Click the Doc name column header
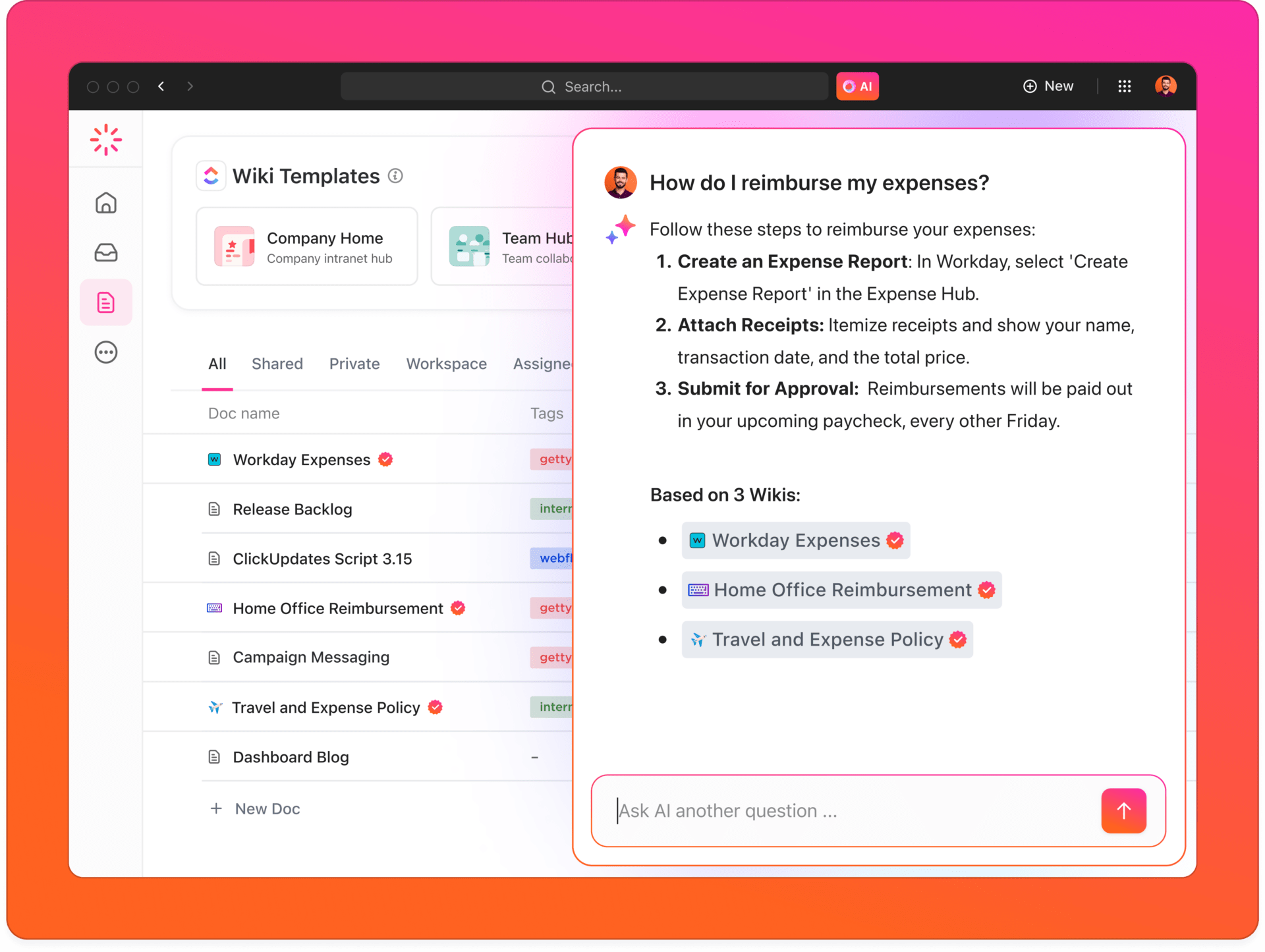The height and width of the screenshot is (952, 1265). click(244, 413)
